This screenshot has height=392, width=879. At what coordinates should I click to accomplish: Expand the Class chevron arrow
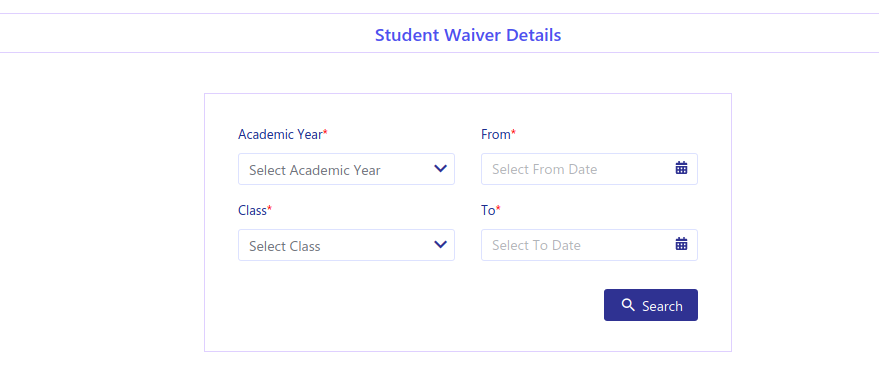tap(441, 245)
